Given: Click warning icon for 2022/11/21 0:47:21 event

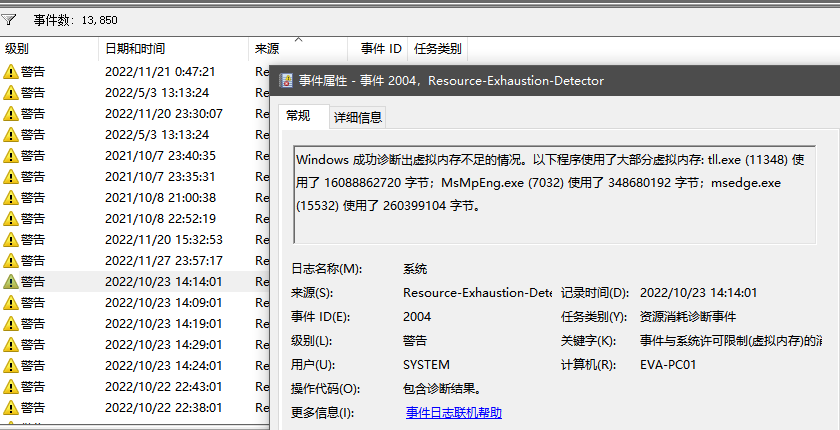Looking at the screenshot, I should (x=11, y=71).
